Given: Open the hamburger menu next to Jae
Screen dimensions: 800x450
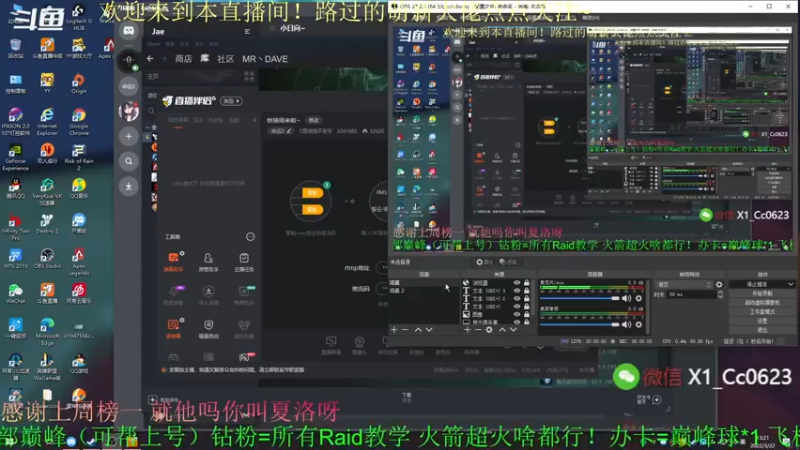Looking at the screenshot, I should click(x=247, y=32).
